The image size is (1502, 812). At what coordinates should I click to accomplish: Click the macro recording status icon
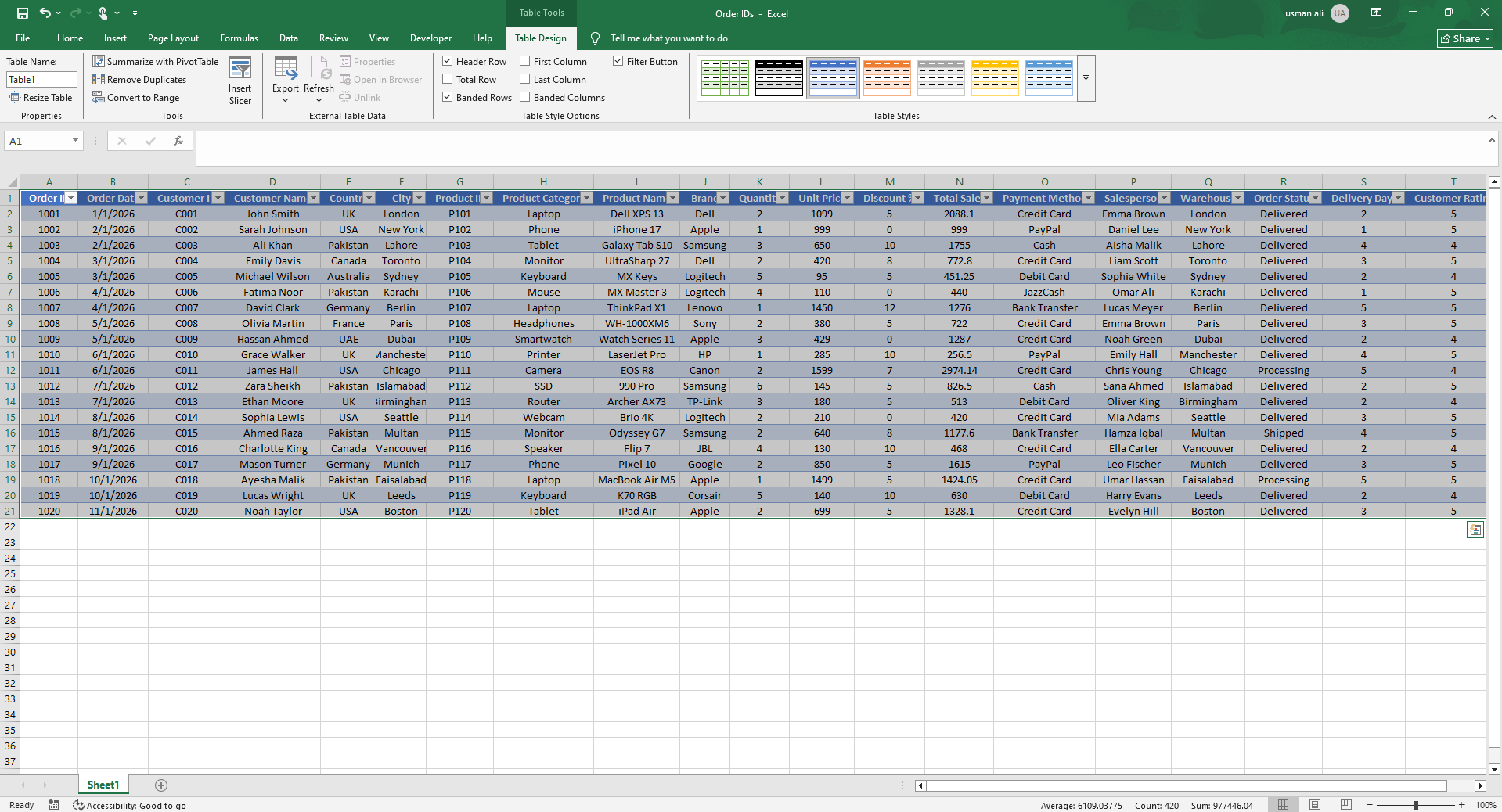(x=53, y=804)
